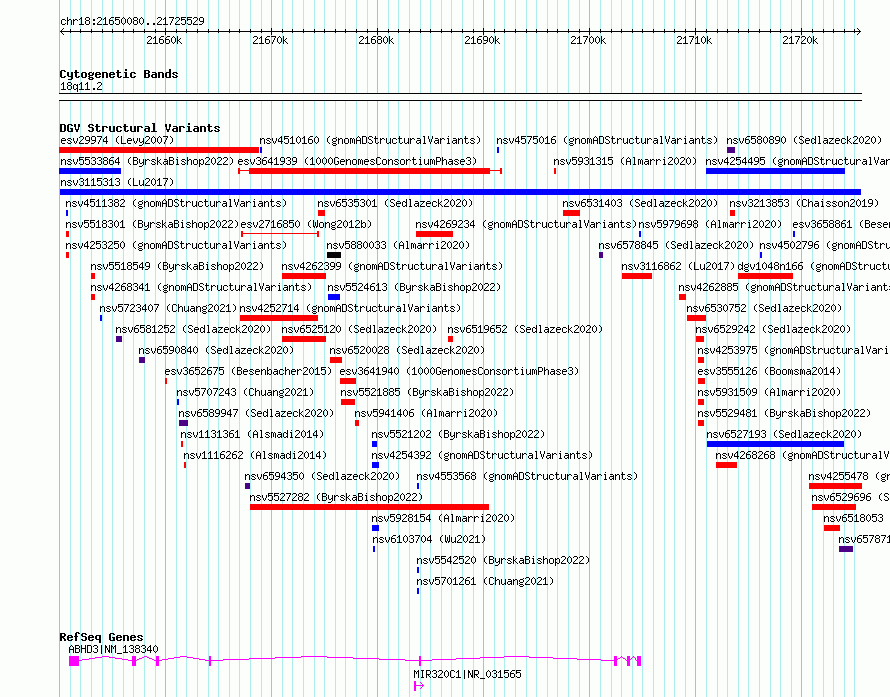Viewport: 890px width, 697px height.
Task: Click the red nsv3116862 (Lu2017) bar
Action: pyautogui.click(x=637, y=276)
